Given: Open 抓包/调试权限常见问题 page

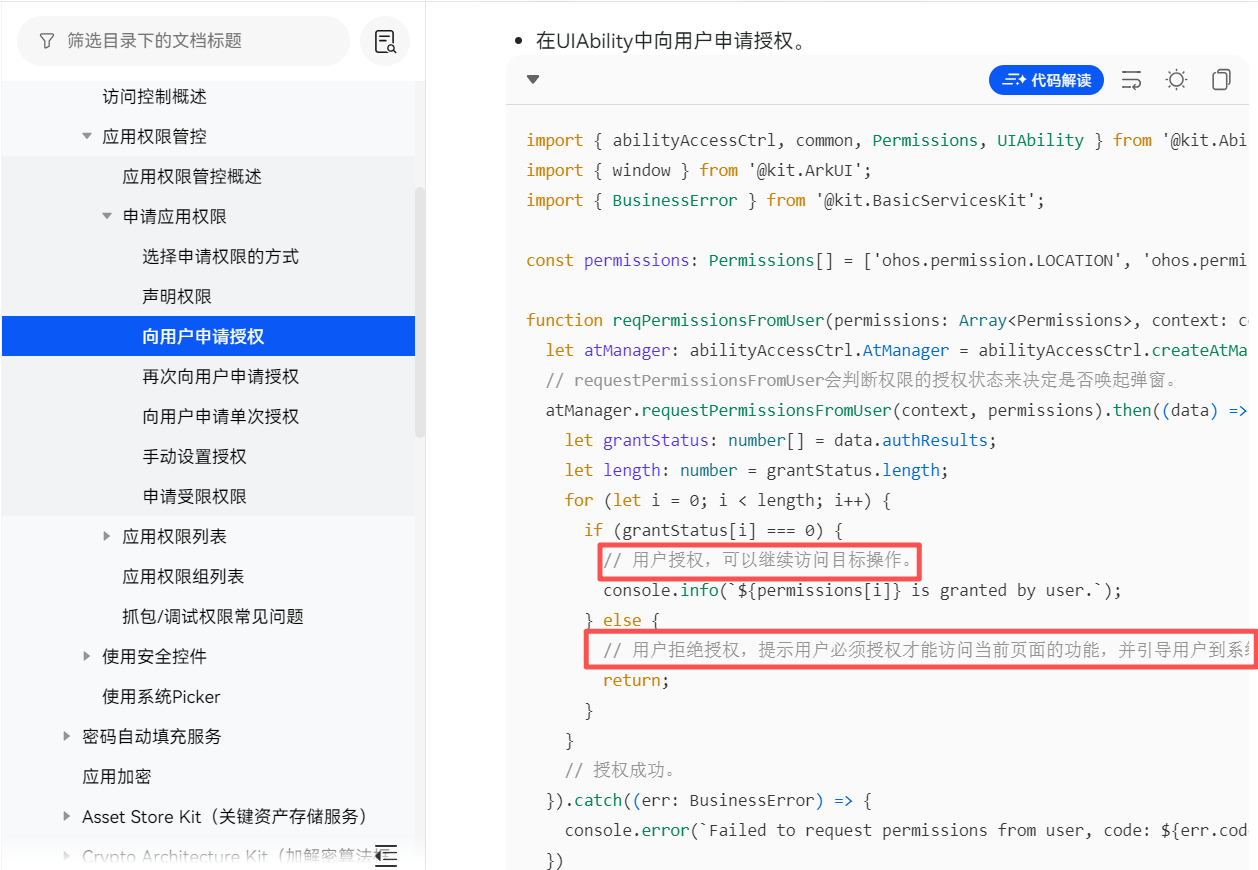Looking at the screenshot, I should 212,617.
